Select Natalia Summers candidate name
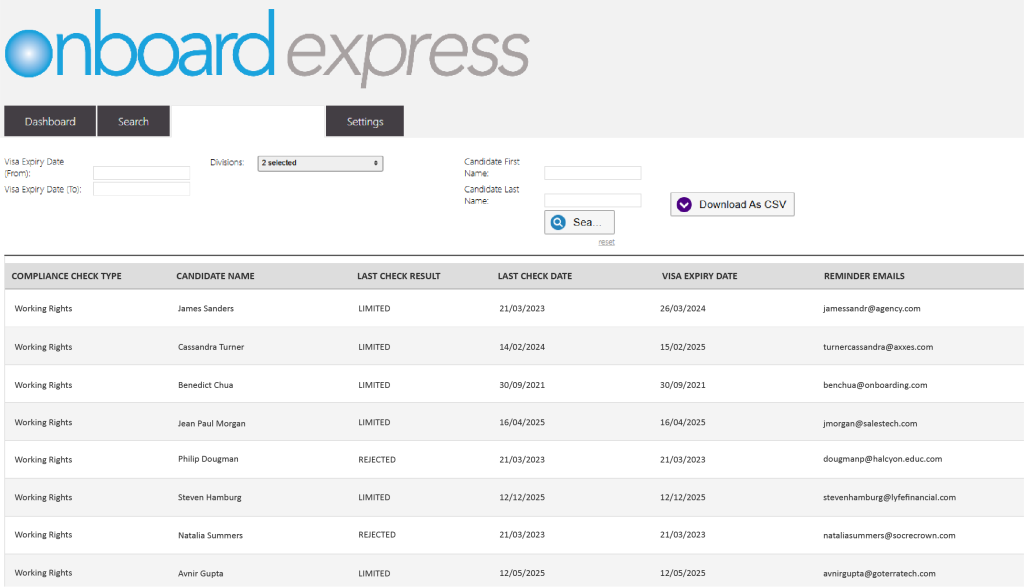Viewport: 1024px width, 587px height. point(210,535)
